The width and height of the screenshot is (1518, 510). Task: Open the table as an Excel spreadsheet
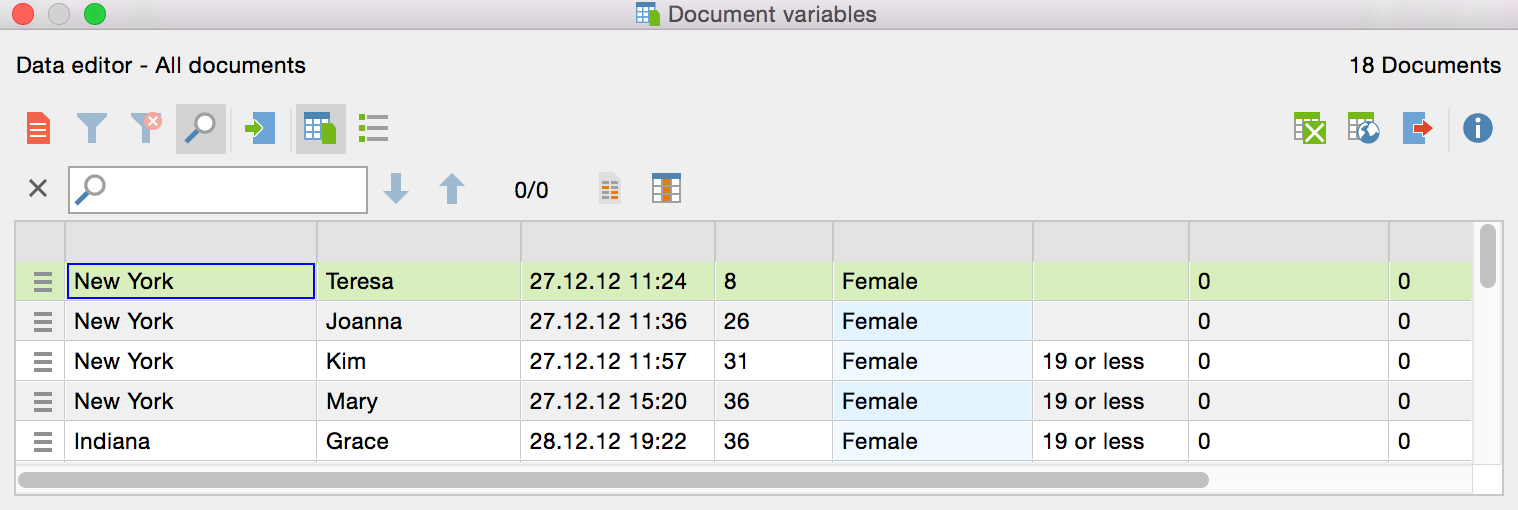click(x=1310, y=129)
